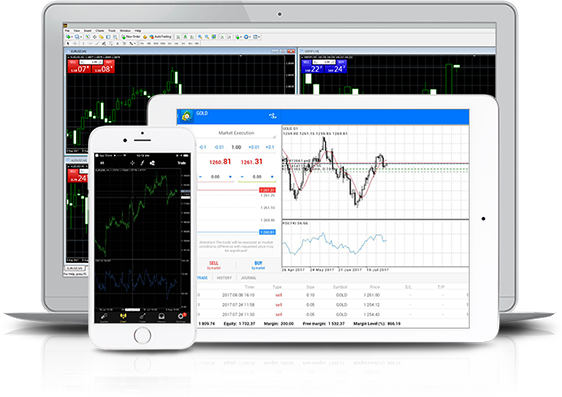Open the Charts menu in laptop menubar

pos(100,31)
